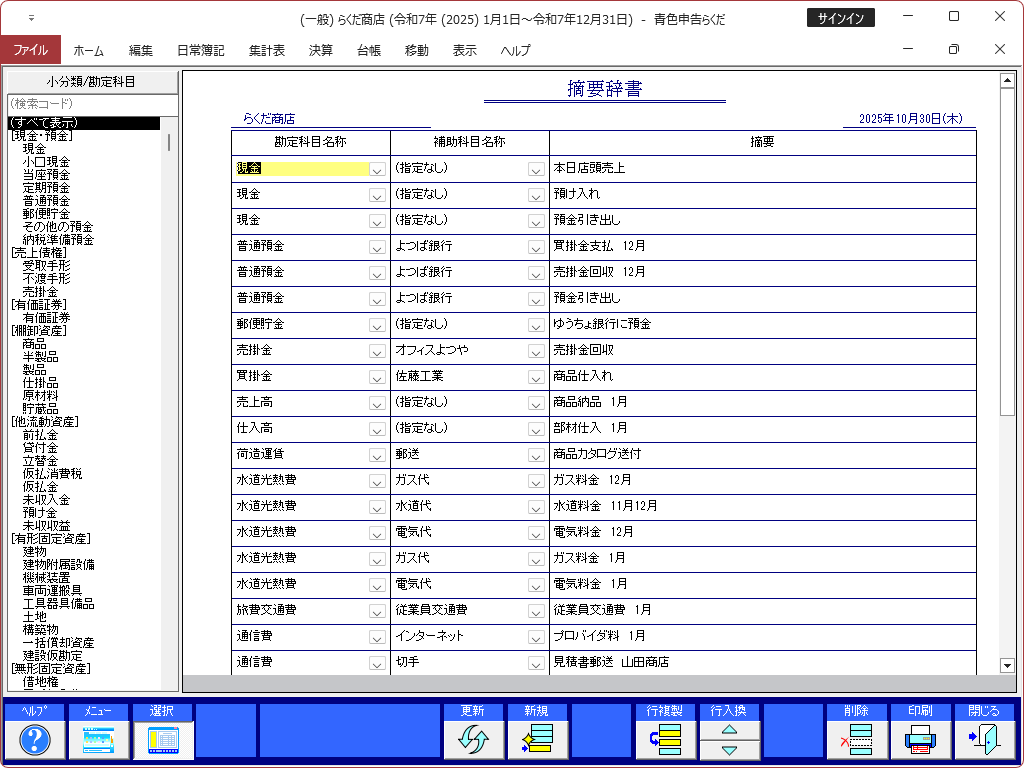Close screen with 閉じる door icon
1024x768 pixels.
click(984, 739)
